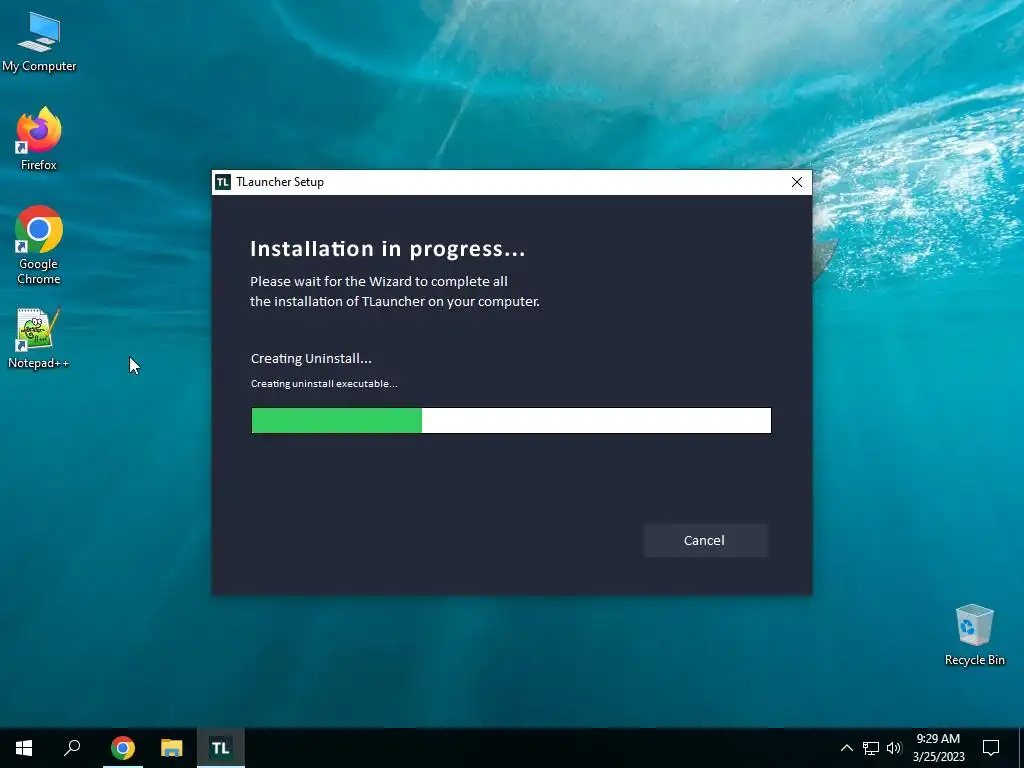Viewport: 1024px width, 768px height.
Task: Show hidden system tray icons
Action: tap(846, 748)
